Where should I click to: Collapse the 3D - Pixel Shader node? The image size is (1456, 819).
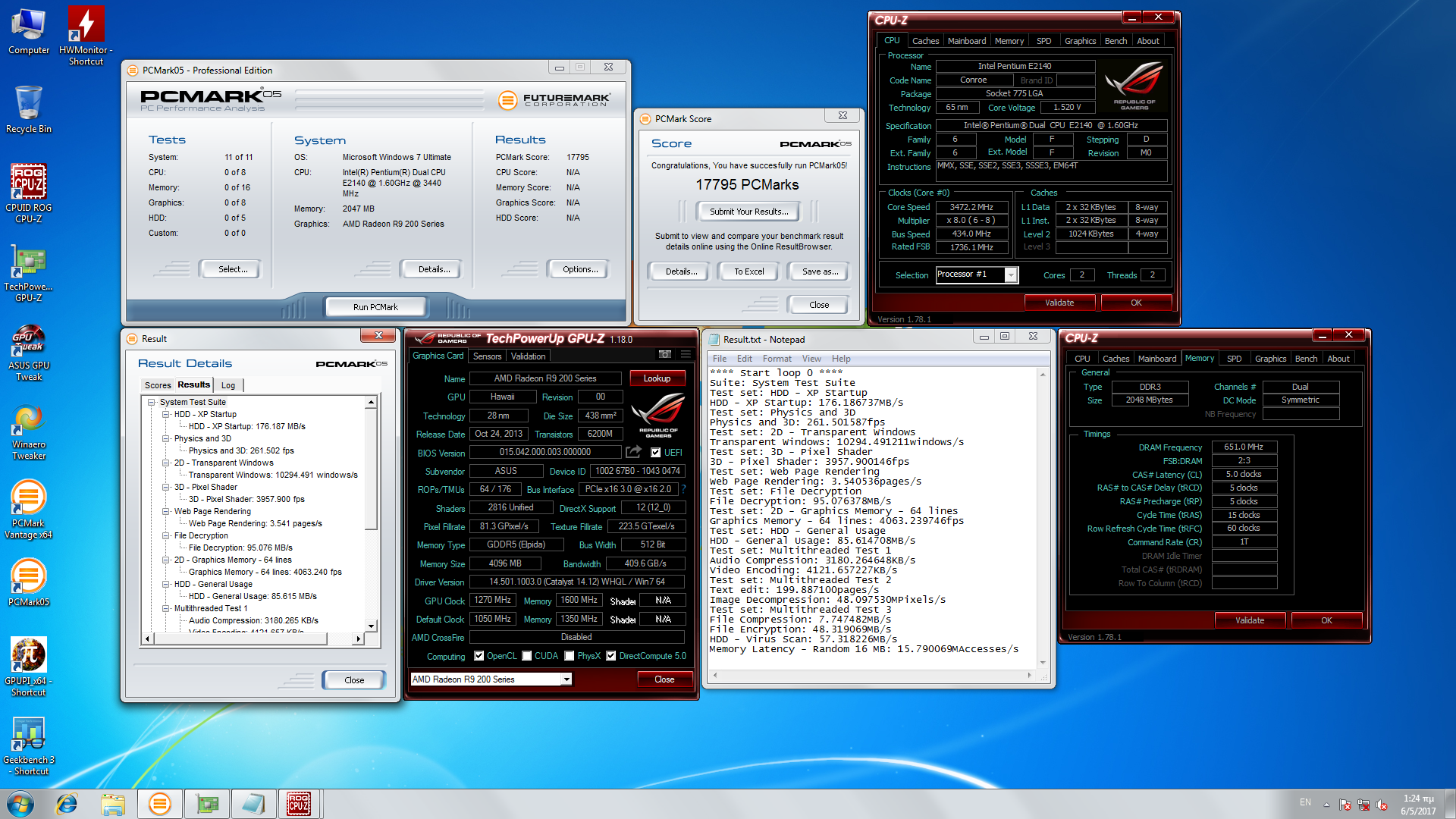(166, 488)
